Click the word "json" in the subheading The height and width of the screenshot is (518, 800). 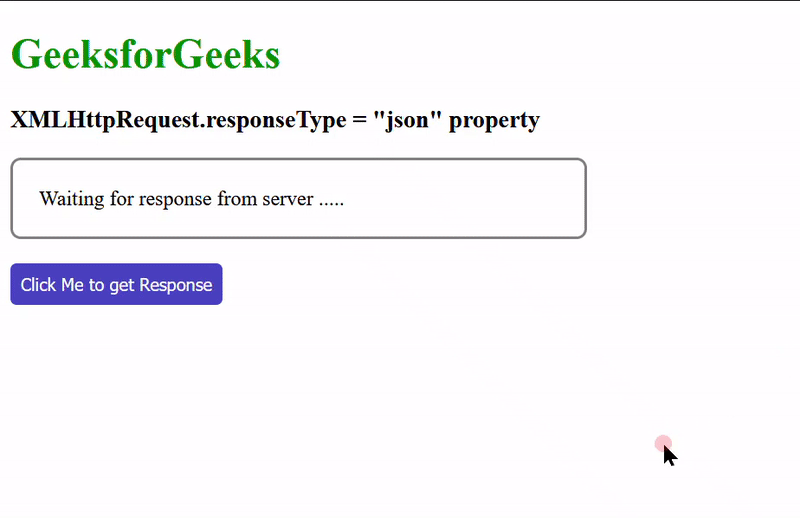coord(407,120)
